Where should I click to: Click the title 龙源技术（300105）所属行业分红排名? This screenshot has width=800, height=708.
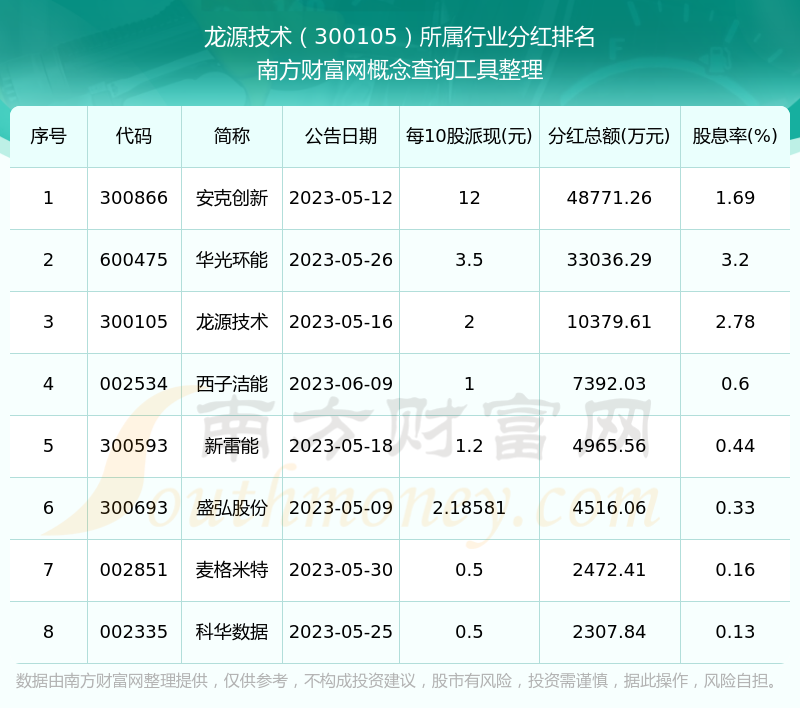pyautogui.click(x=400, y=38)
